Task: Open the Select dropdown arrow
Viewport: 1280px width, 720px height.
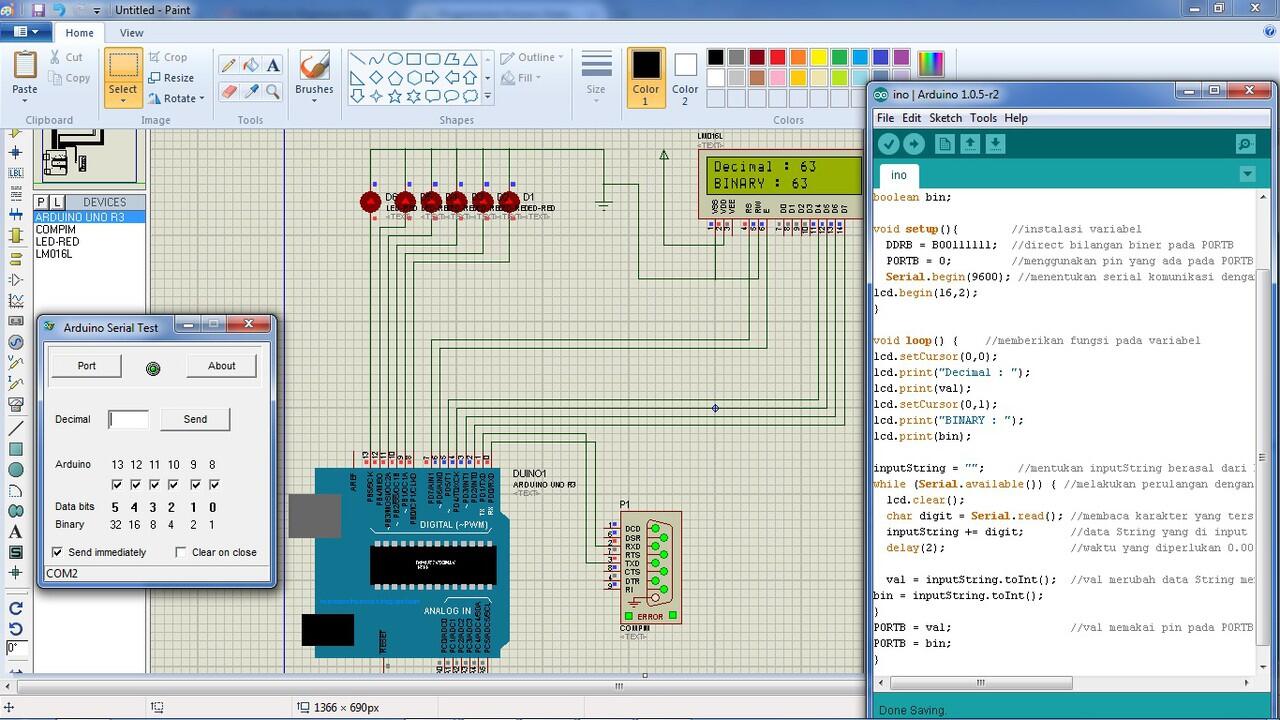Action: click(x=123, y=100)
